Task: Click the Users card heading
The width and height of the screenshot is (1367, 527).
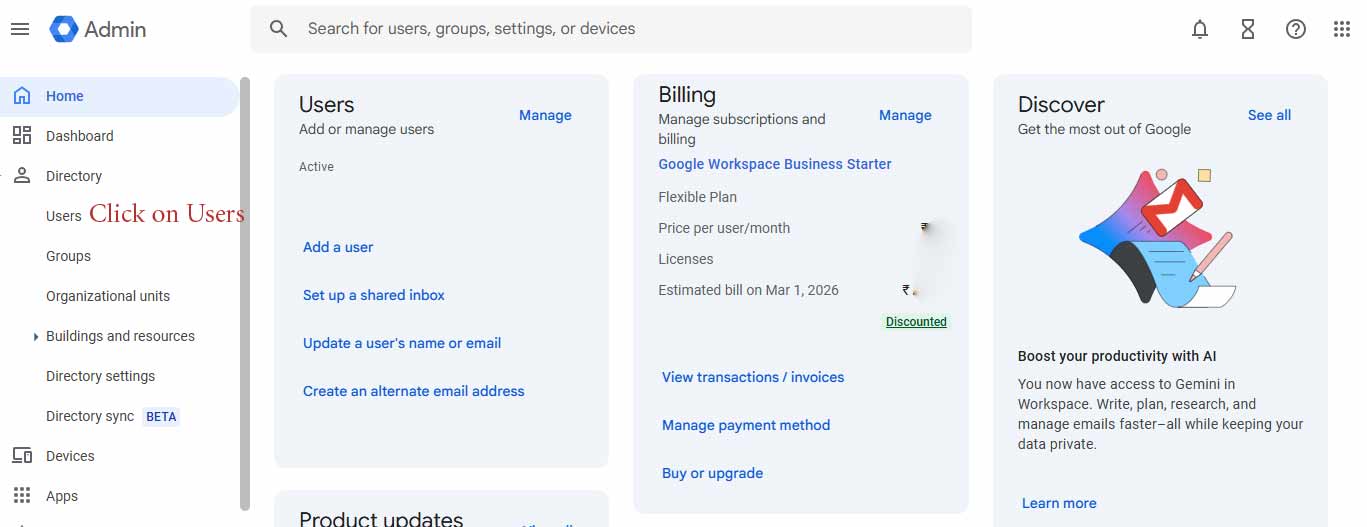Action: click(327, 104)
